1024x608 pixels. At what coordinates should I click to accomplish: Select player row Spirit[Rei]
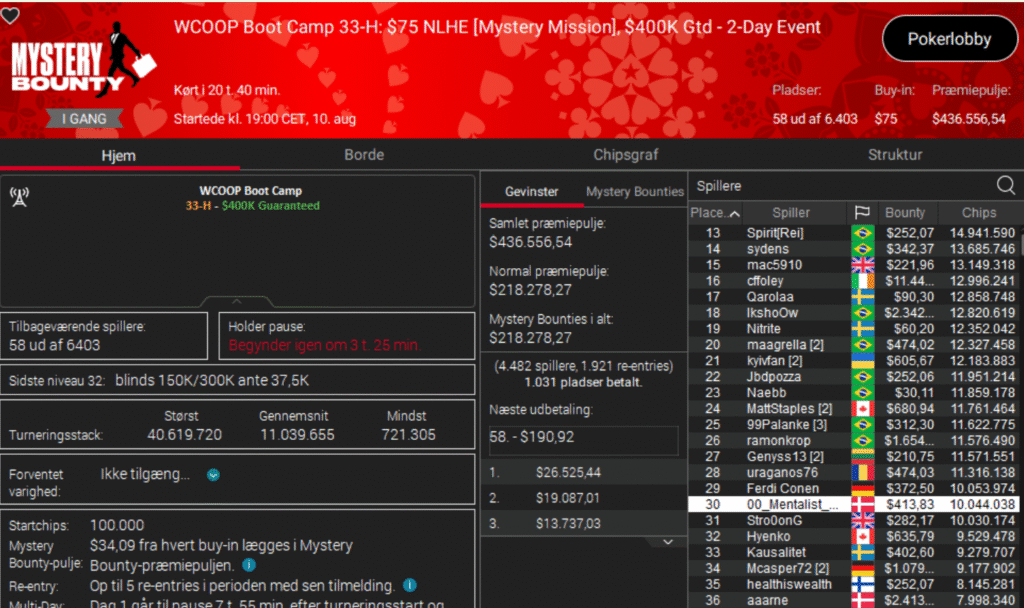click(x=856, y=233)
